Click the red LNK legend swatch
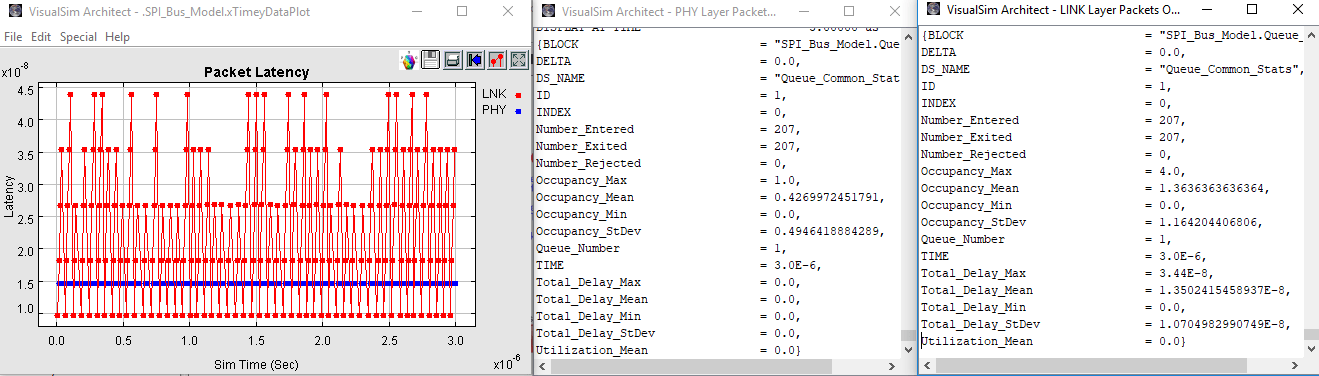Viewport: 1319px width, 376px height. (x=518, y=95)
